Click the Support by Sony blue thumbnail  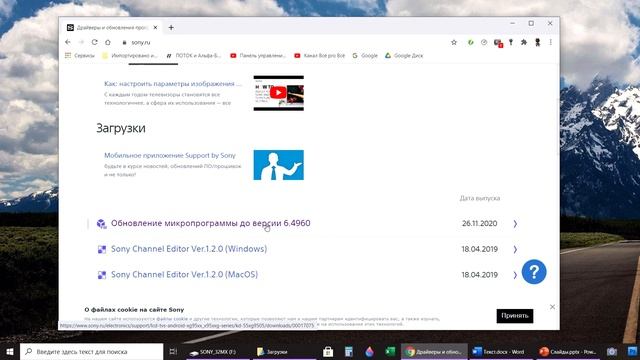(x=278, y=165)
